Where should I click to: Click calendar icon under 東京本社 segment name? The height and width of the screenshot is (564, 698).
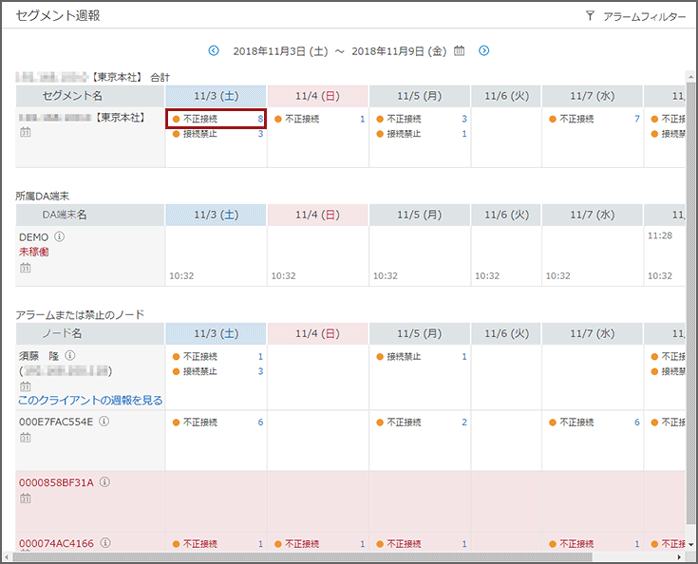[25, 132]
